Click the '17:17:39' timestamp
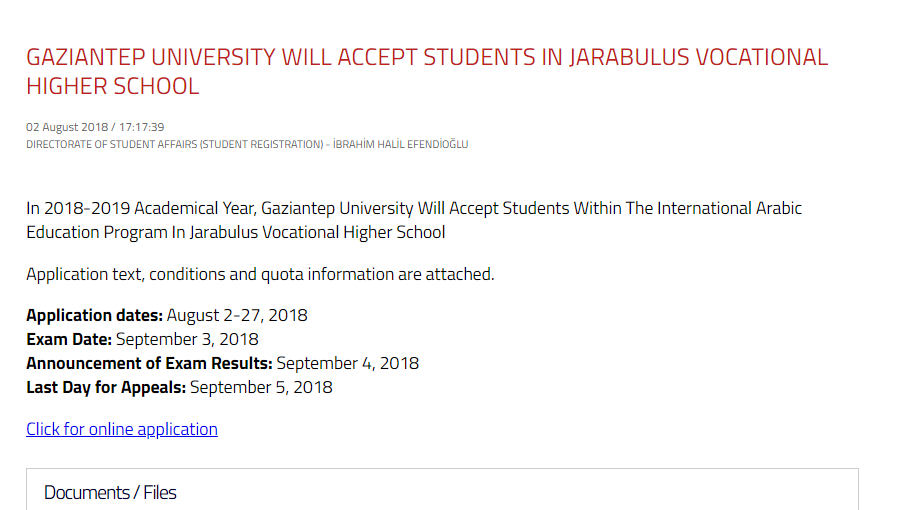915x510 pixels. tap(141, 127)
